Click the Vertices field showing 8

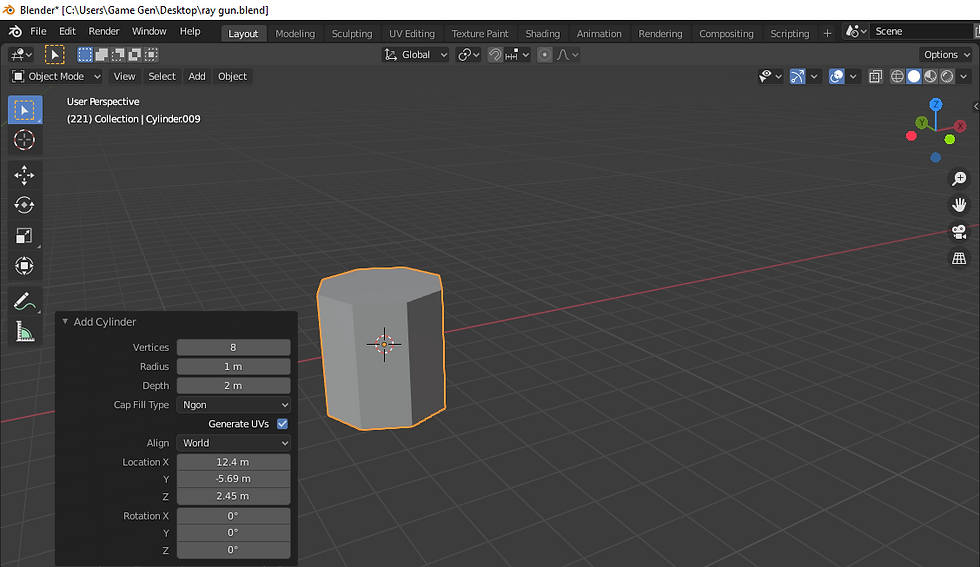pyautogui.click(x=233, y=348)
